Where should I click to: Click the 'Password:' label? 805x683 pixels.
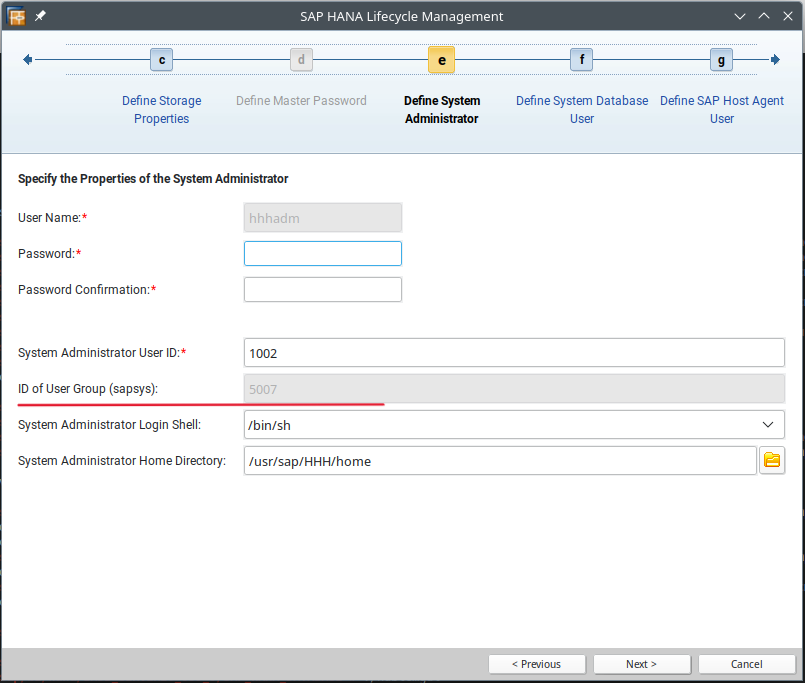pyautogui.click(x=49, y=254)
